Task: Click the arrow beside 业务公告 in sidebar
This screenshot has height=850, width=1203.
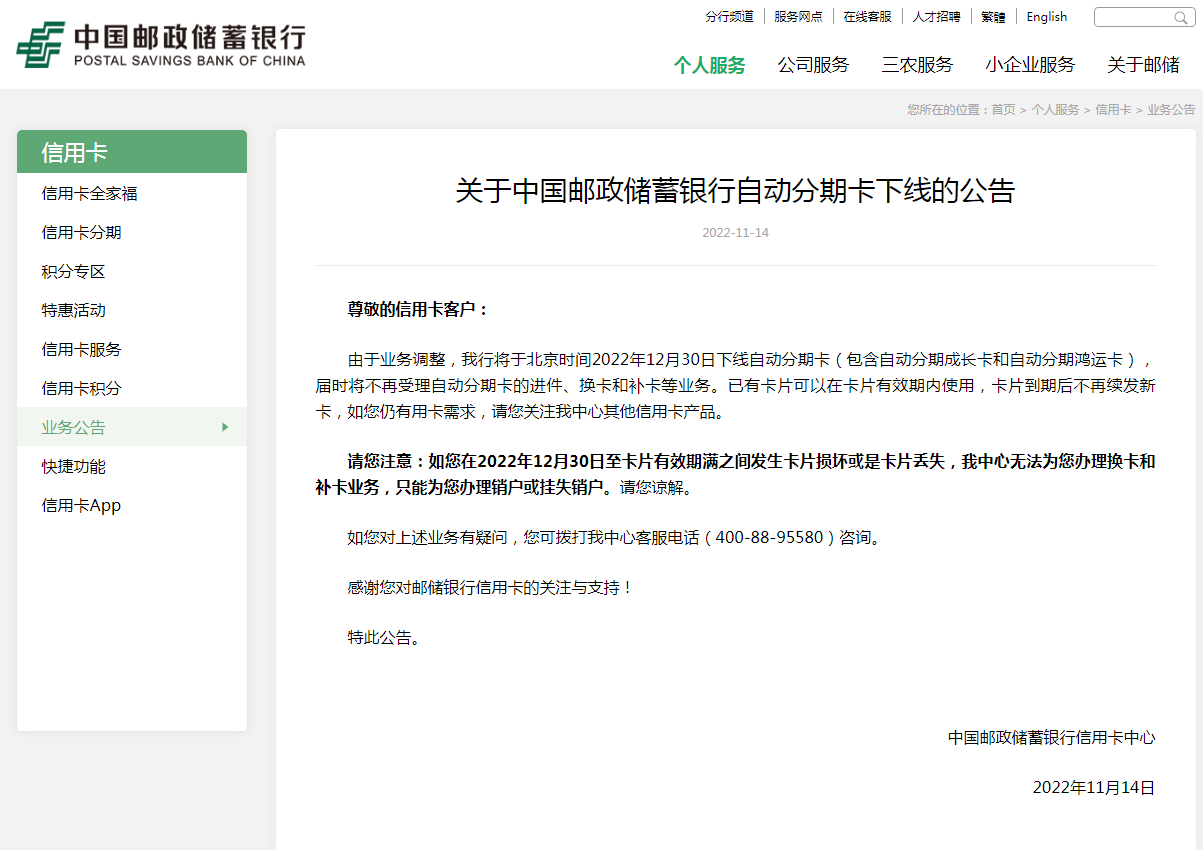Action: point(225,427)
